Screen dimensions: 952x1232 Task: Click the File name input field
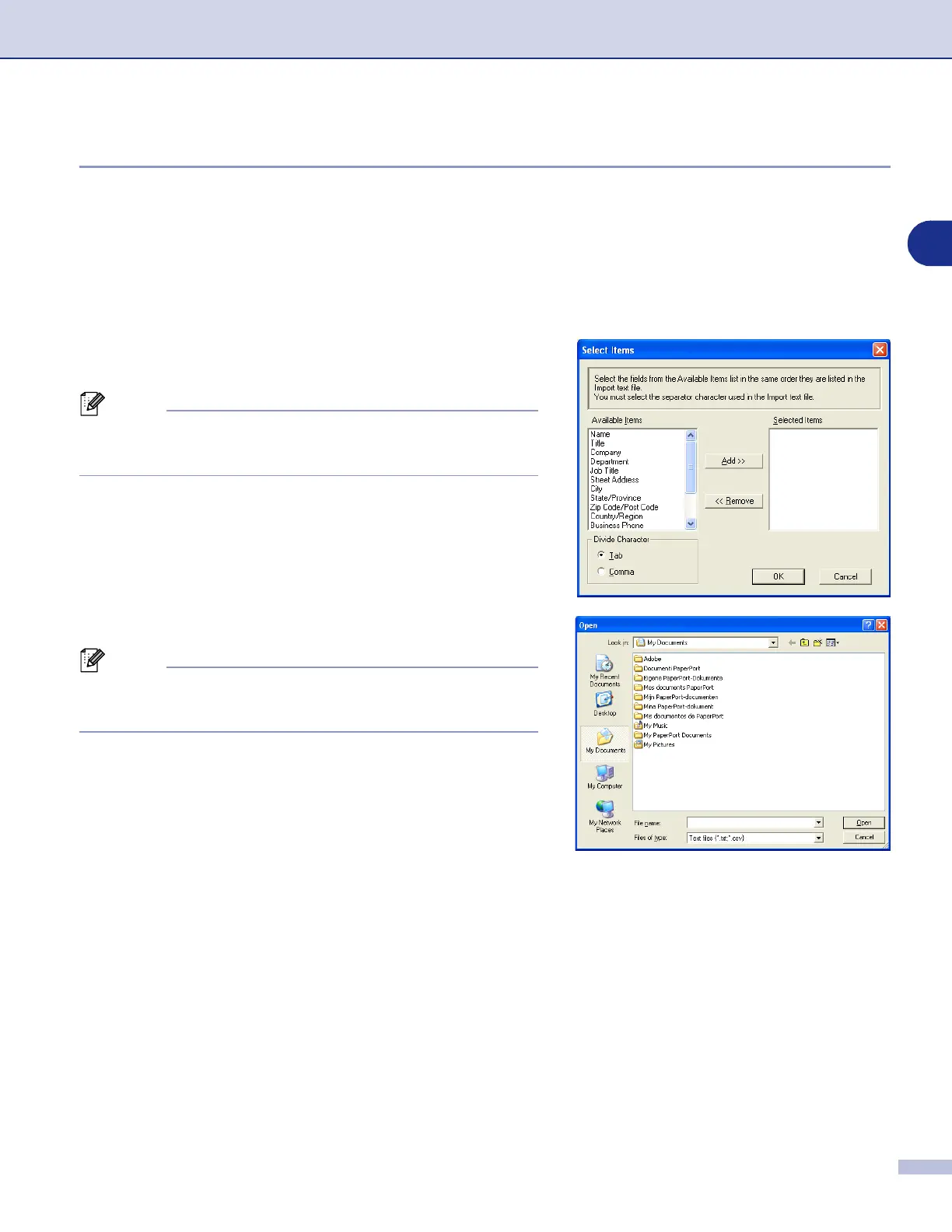pos(750,823)
